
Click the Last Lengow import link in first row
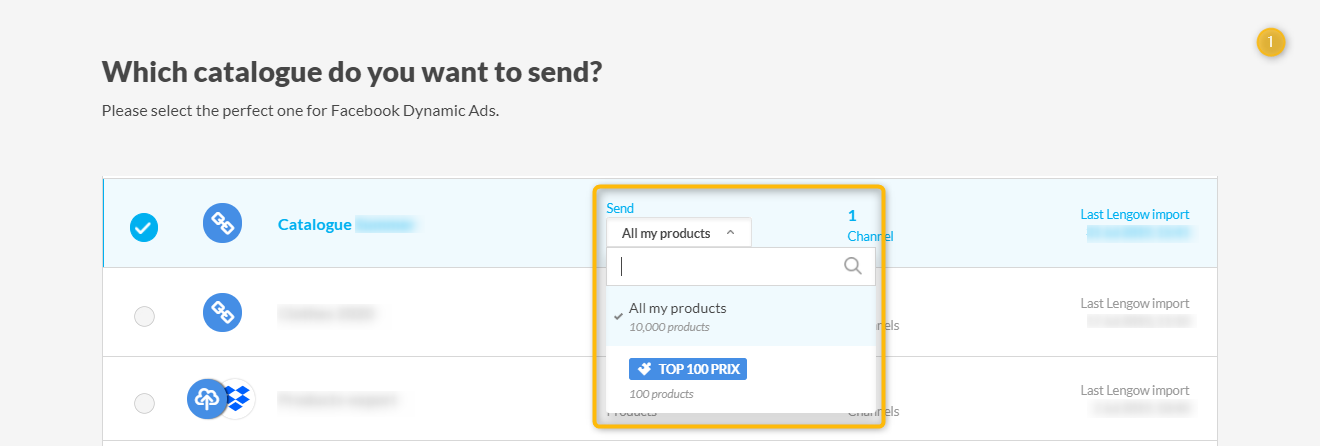coord(1134,215)
